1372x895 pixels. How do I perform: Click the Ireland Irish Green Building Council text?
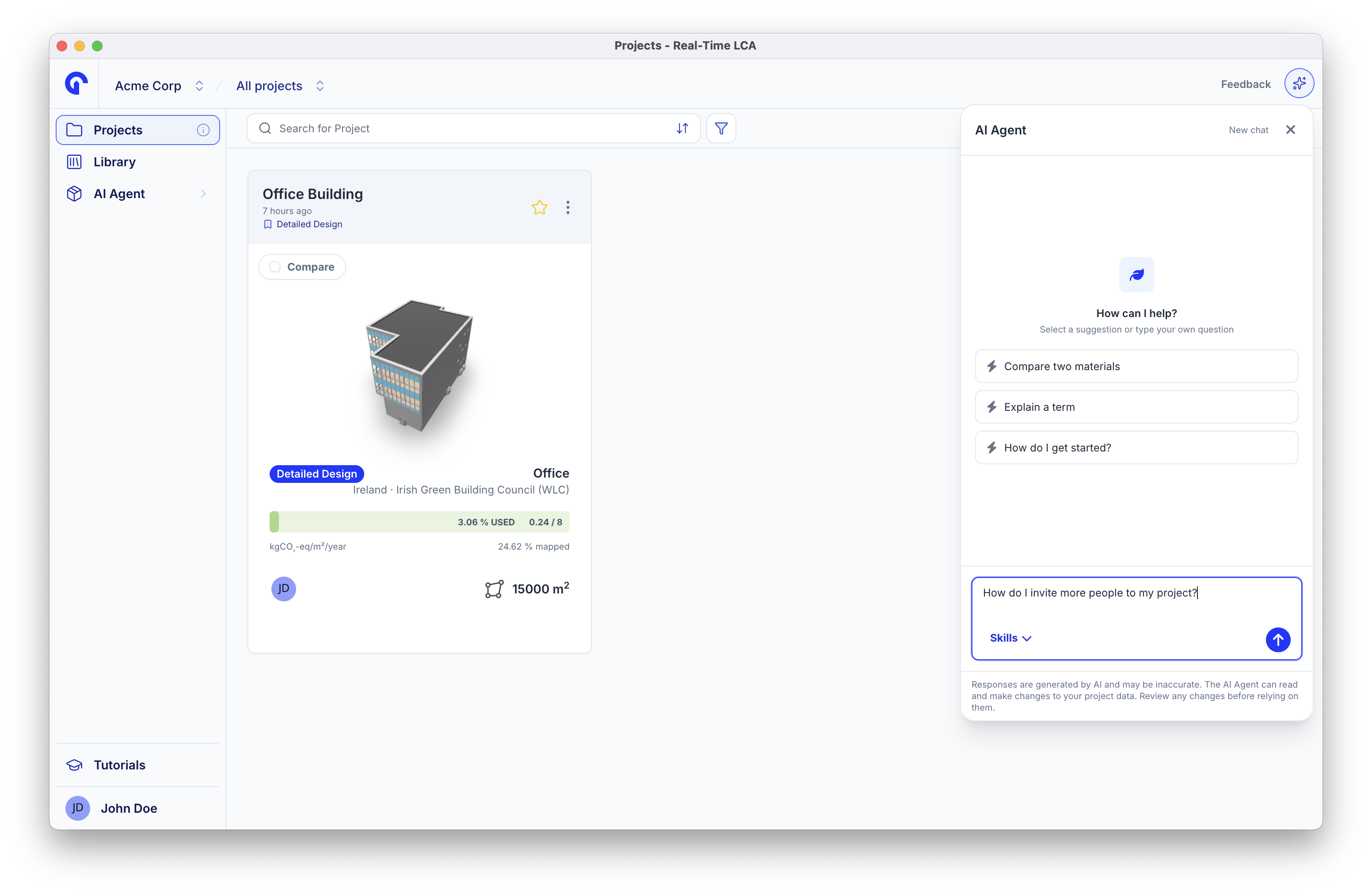461,490
